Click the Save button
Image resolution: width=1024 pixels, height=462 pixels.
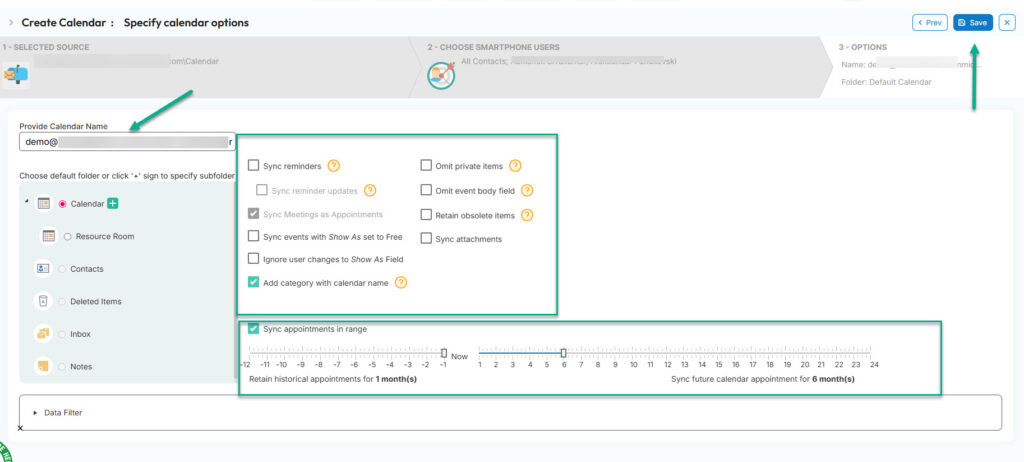(x=972, y=22)
